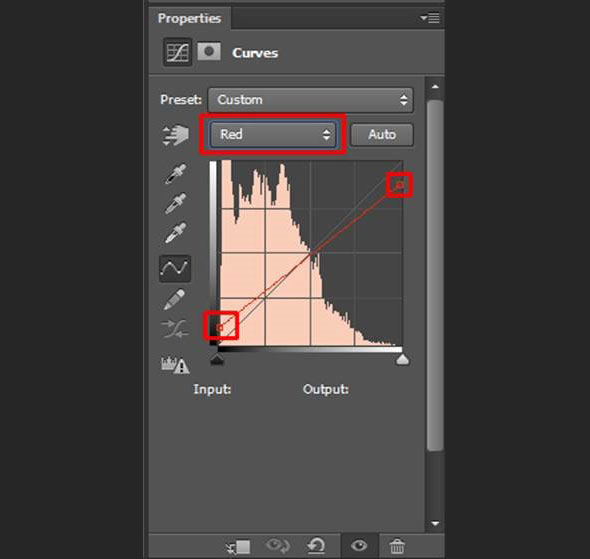Toggle clip to layer button

tap(239, 547)
